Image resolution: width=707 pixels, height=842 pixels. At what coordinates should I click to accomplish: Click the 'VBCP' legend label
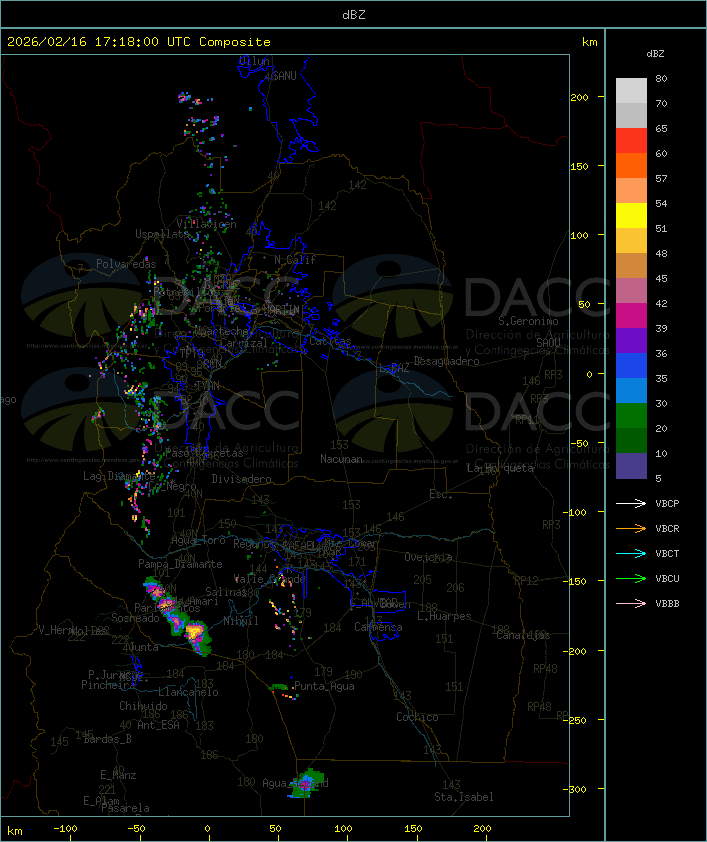[667, 504]
